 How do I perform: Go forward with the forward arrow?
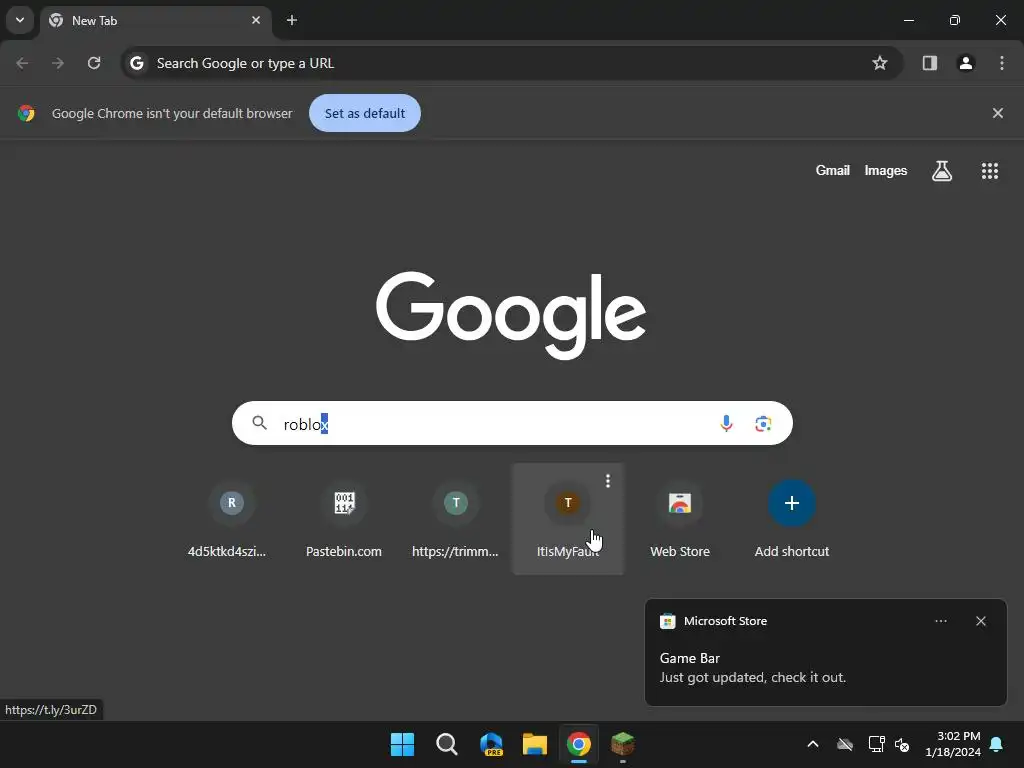(58, 63)
